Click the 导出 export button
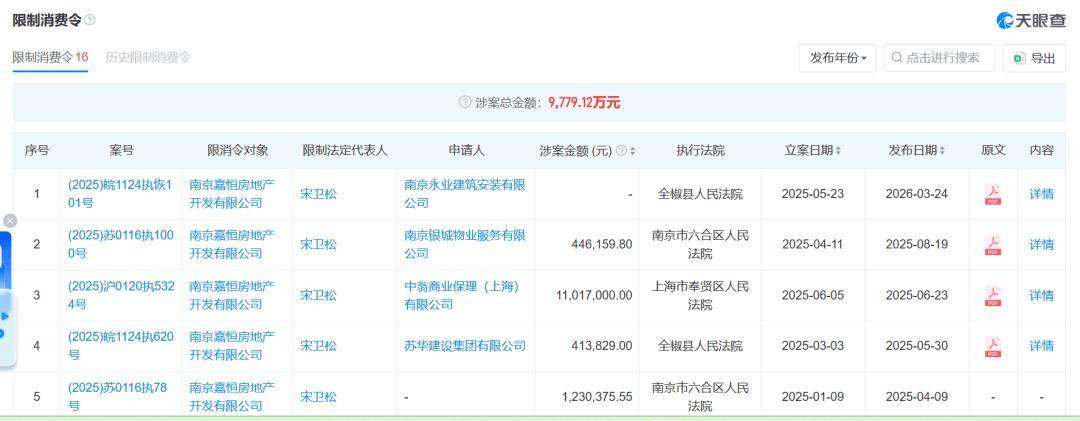The height and width of the screenshot is (421, 1080). tap(1034, 58)
